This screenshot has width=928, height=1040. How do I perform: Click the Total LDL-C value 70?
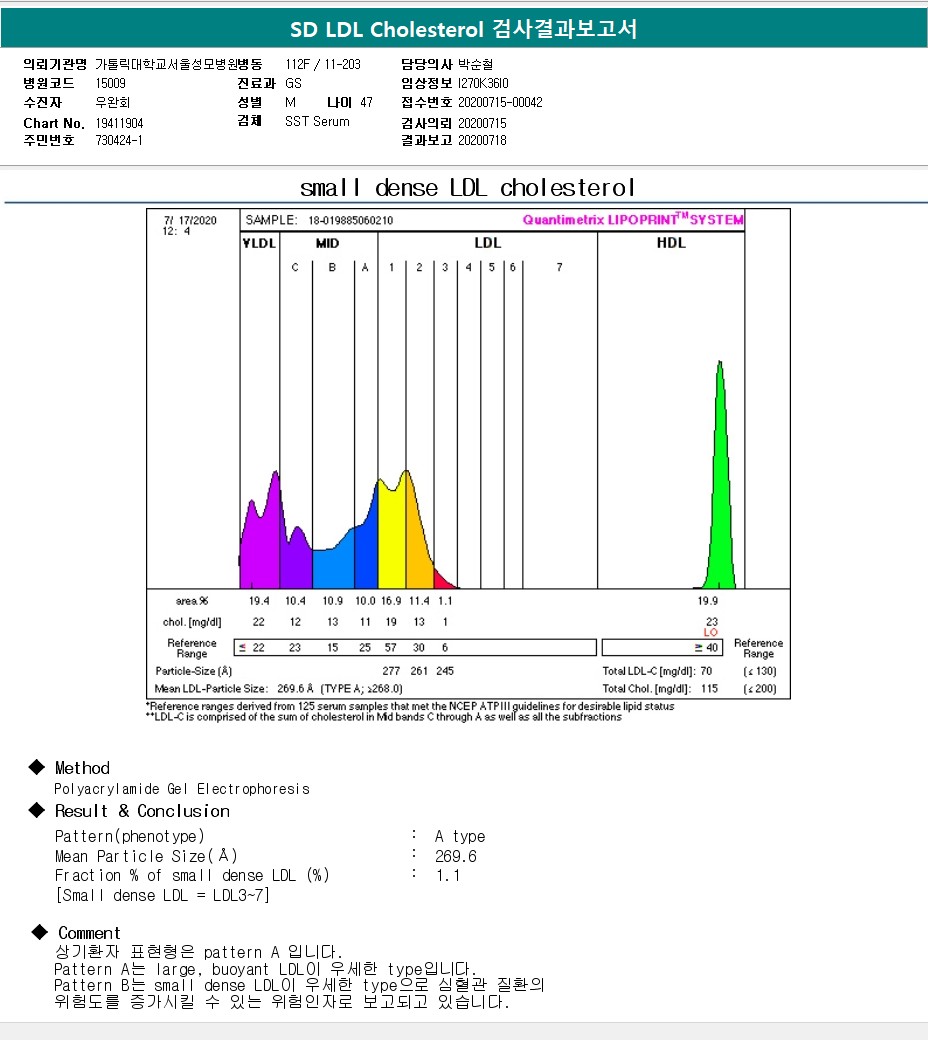point(705,671)
